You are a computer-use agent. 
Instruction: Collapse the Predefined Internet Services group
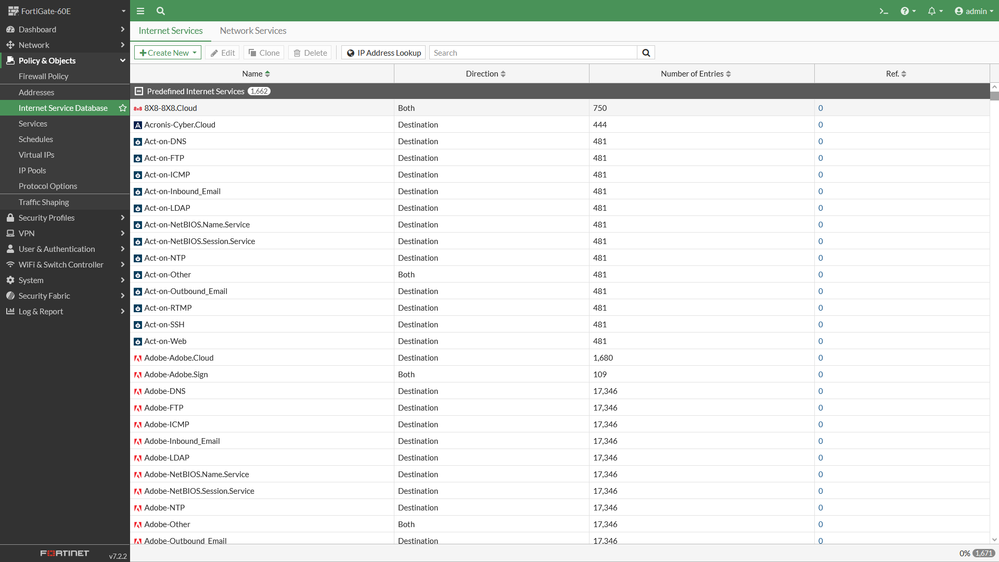[139, 91]
